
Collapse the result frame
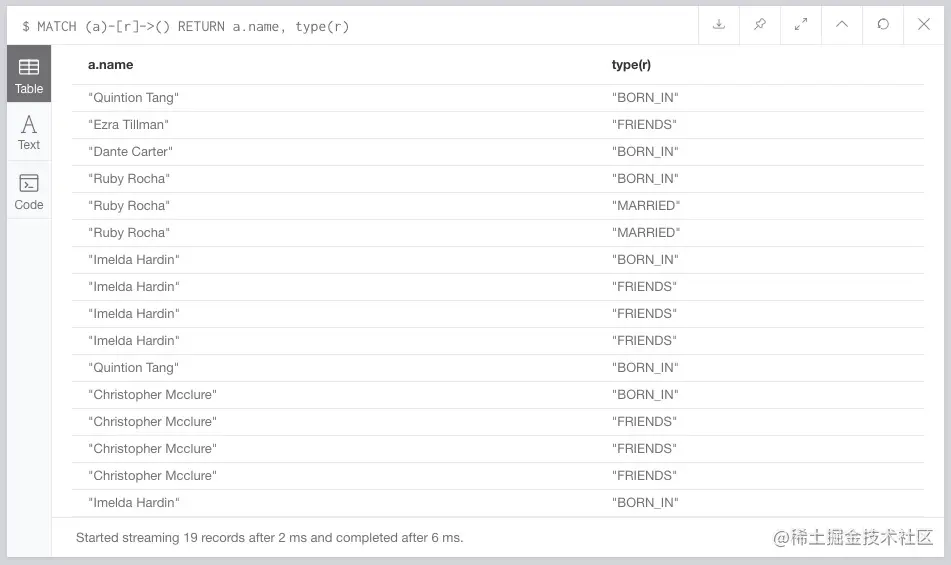coord(842,25)
